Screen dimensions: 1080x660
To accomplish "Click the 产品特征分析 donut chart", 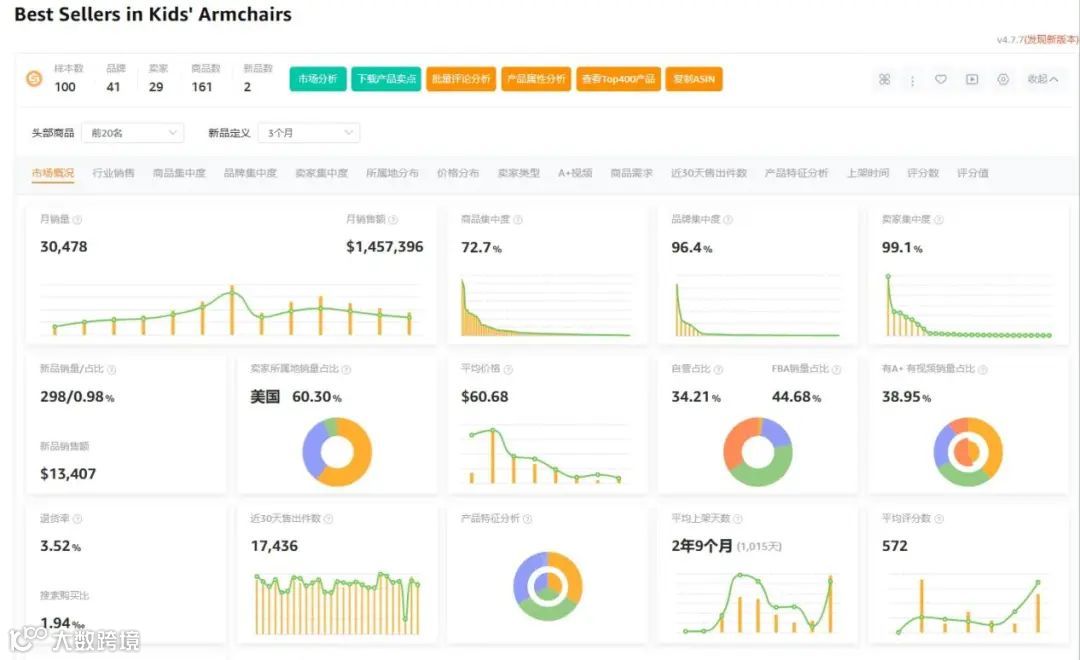I will [x=548, y=586].
